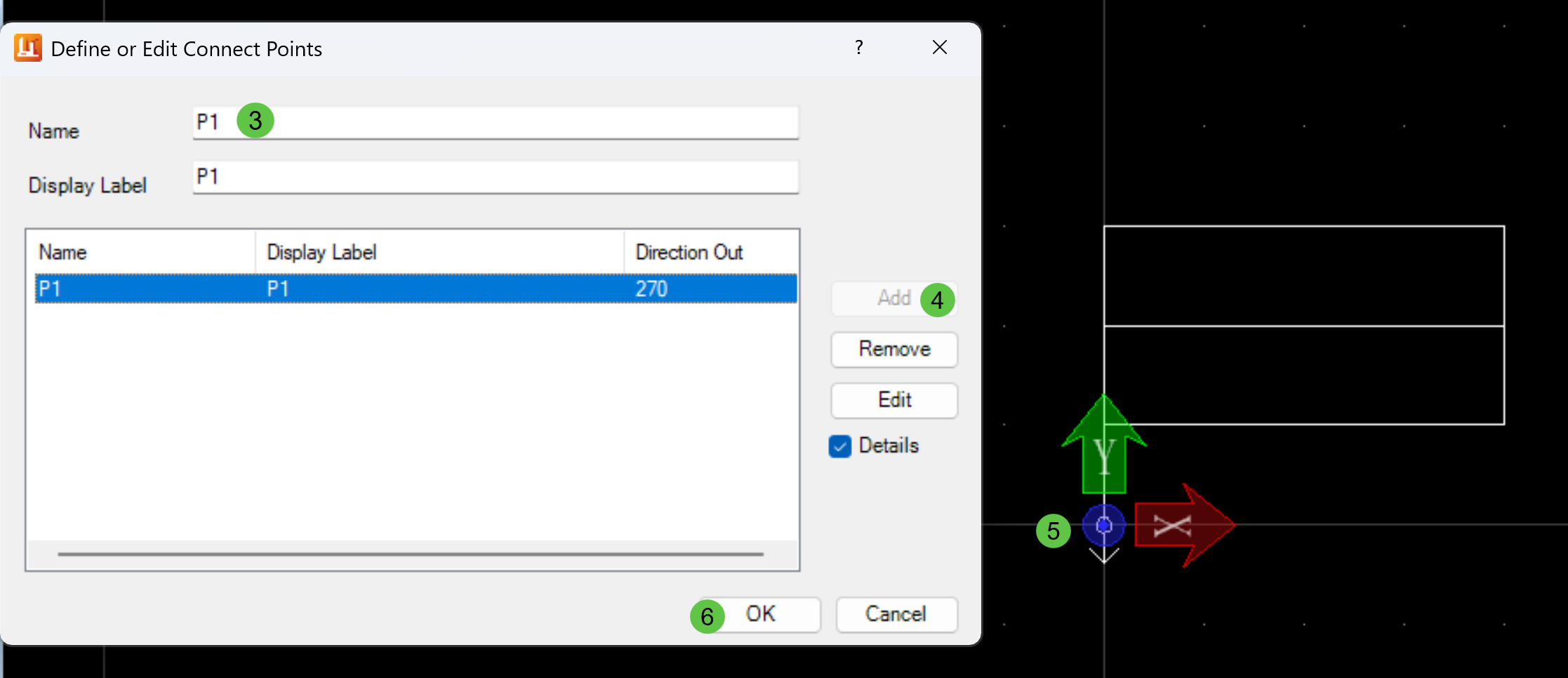Focus the Name input field
This screenshot has height=678, width=1568.
tap(496, 123)
